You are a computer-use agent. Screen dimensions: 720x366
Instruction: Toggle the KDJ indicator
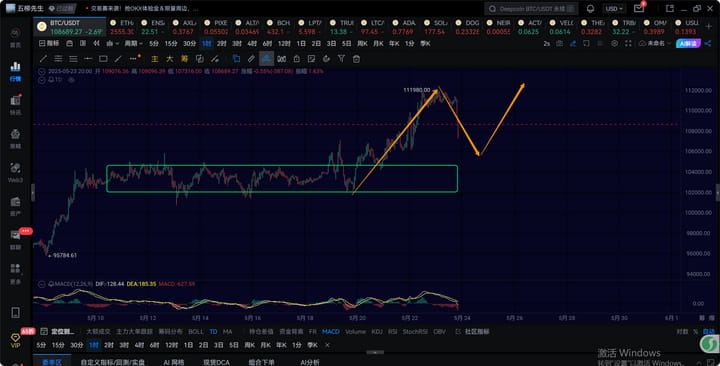[377, 332]
